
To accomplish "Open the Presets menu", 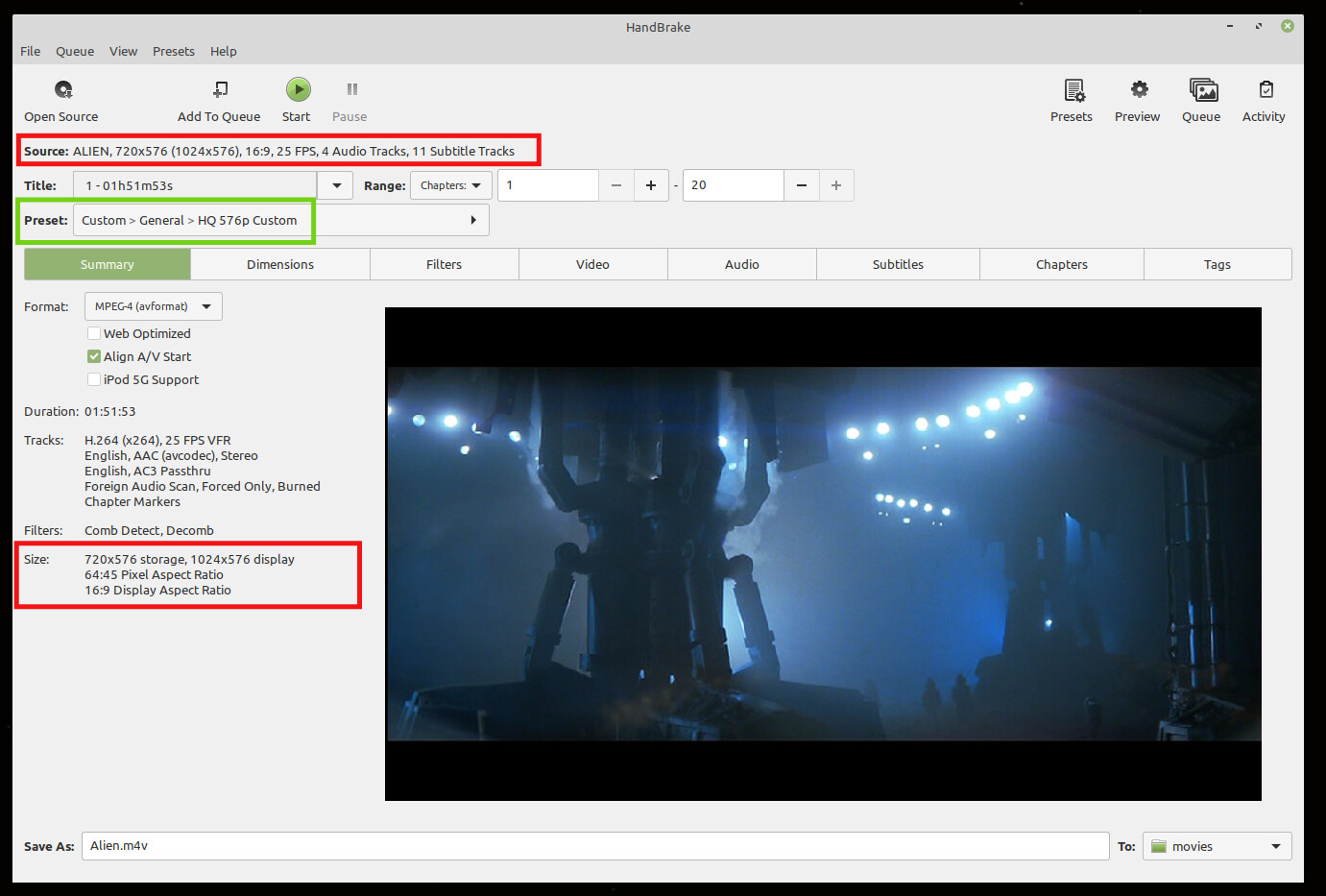I will click(x=173, y=51).
